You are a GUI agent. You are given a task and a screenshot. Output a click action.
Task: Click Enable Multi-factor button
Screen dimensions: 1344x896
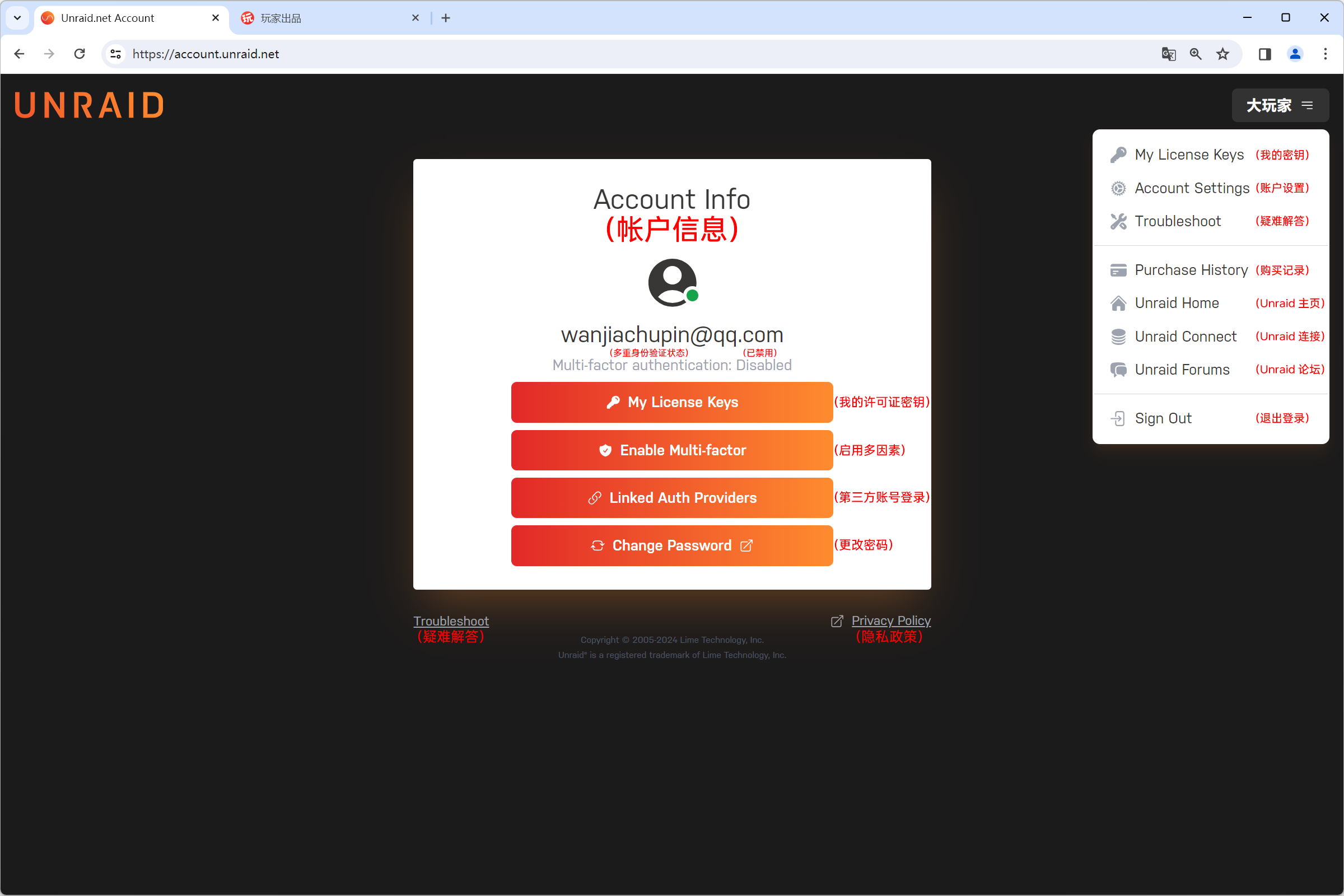tap(672, 450)
